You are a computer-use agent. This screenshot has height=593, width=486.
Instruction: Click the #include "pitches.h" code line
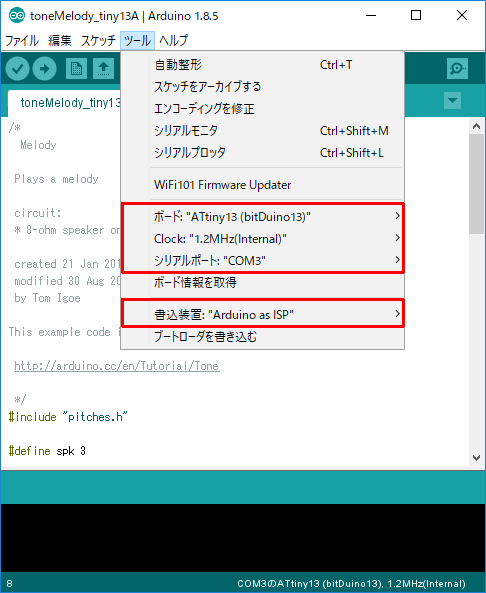[x=68, y=417]
